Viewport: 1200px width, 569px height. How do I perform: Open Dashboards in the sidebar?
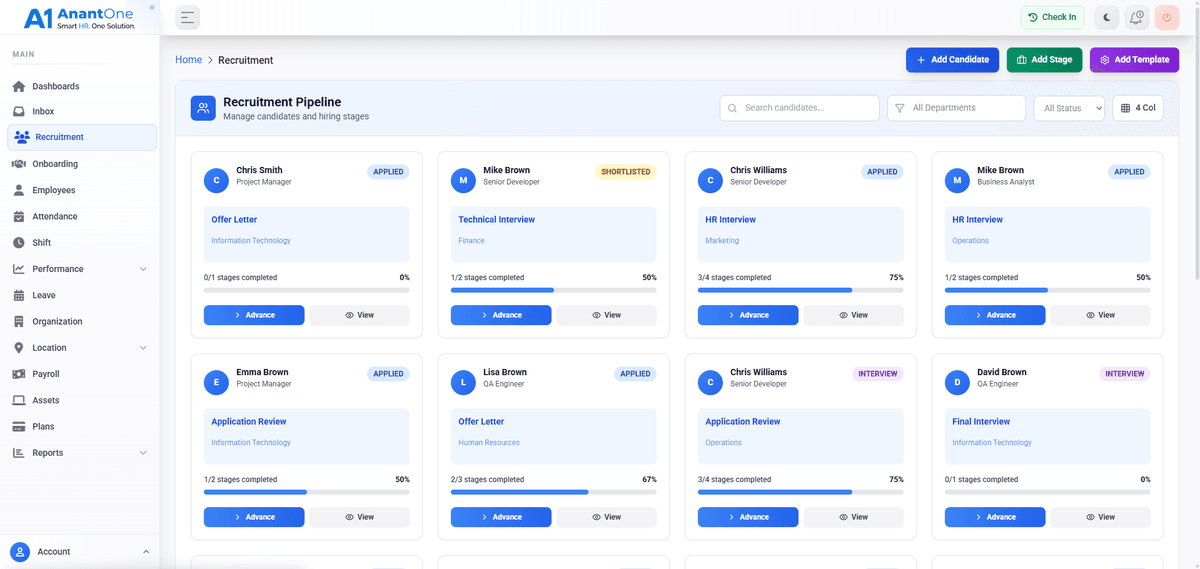point(80,86)
